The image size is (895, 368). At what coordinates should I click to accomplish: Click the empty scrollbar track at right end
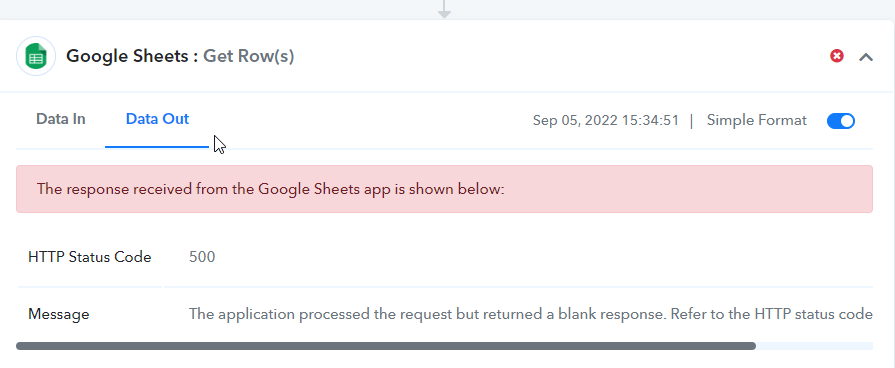815,346
